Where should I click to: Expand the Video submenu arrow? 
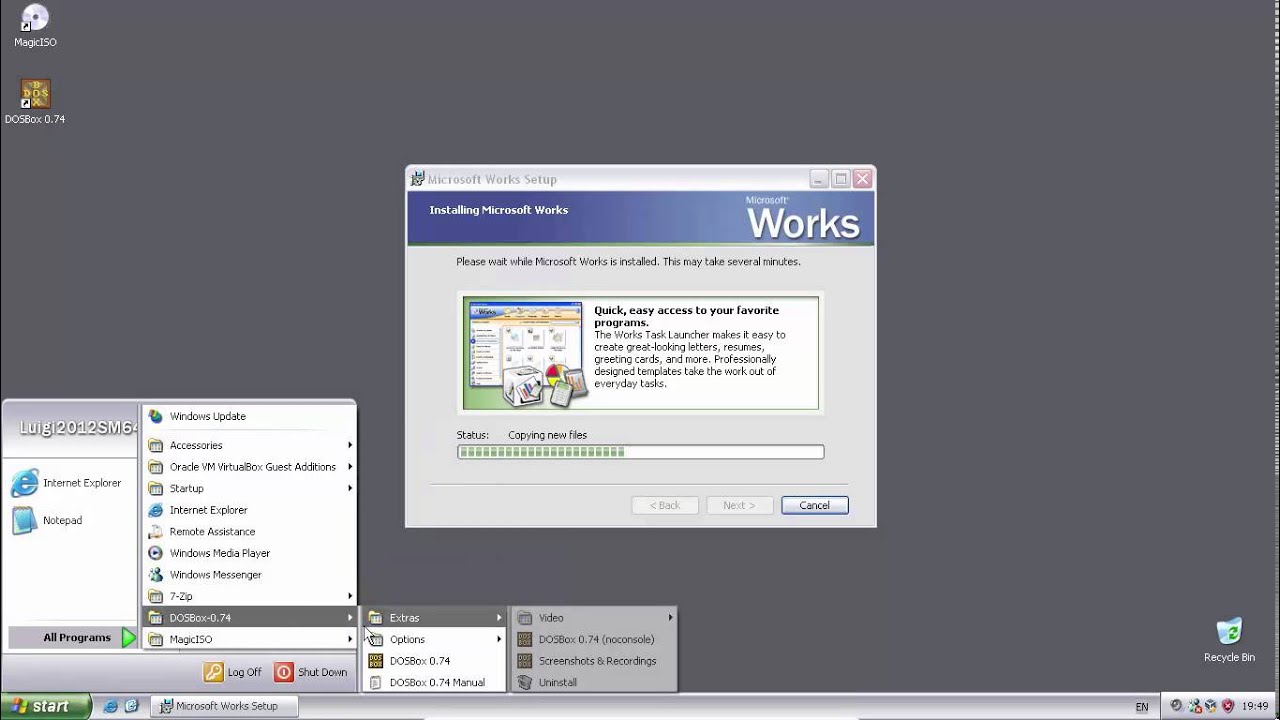click(x=671, y=618)
